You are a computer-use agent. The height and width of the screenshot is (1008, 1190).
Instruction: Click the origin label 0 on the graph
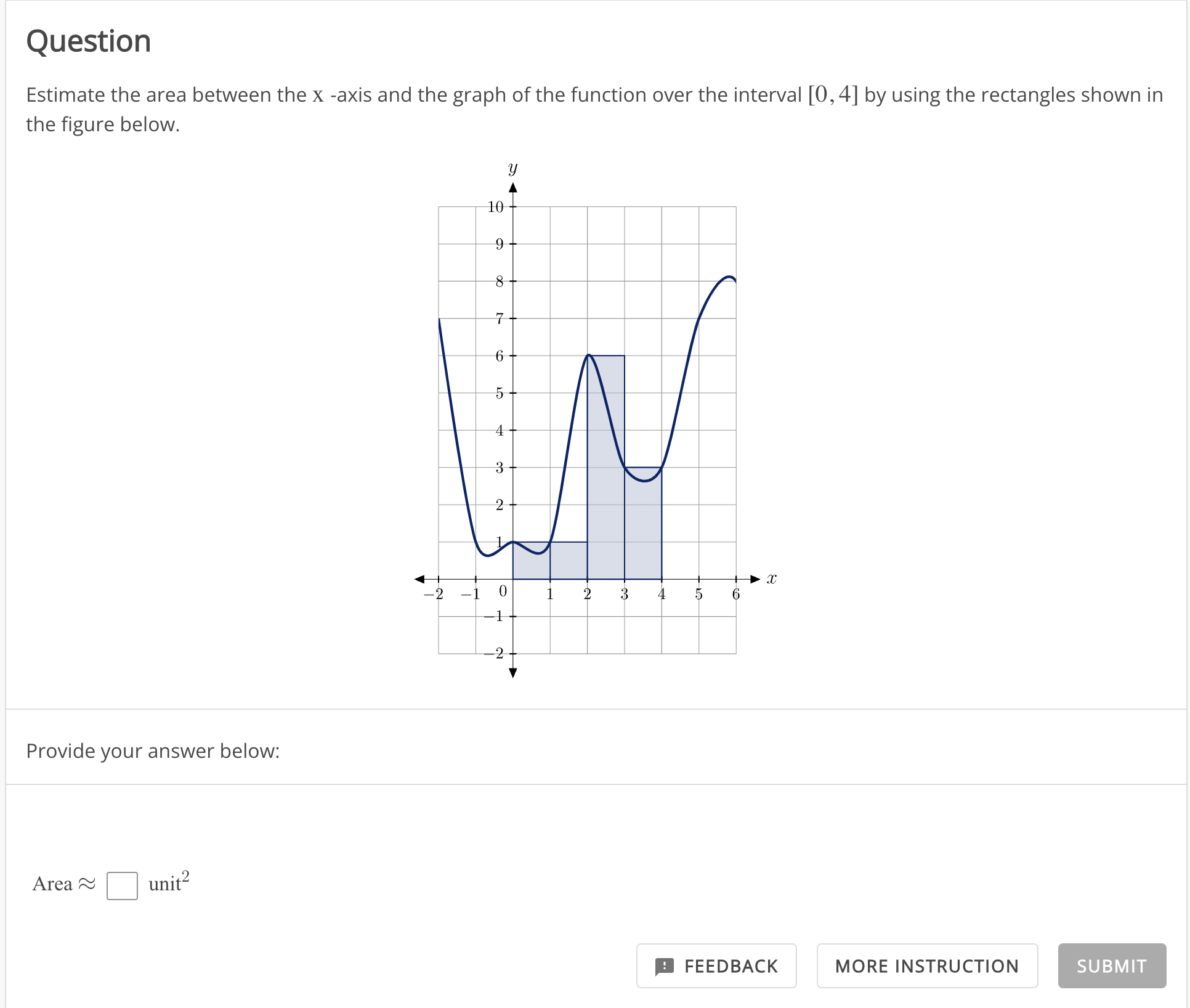[503, 590]
